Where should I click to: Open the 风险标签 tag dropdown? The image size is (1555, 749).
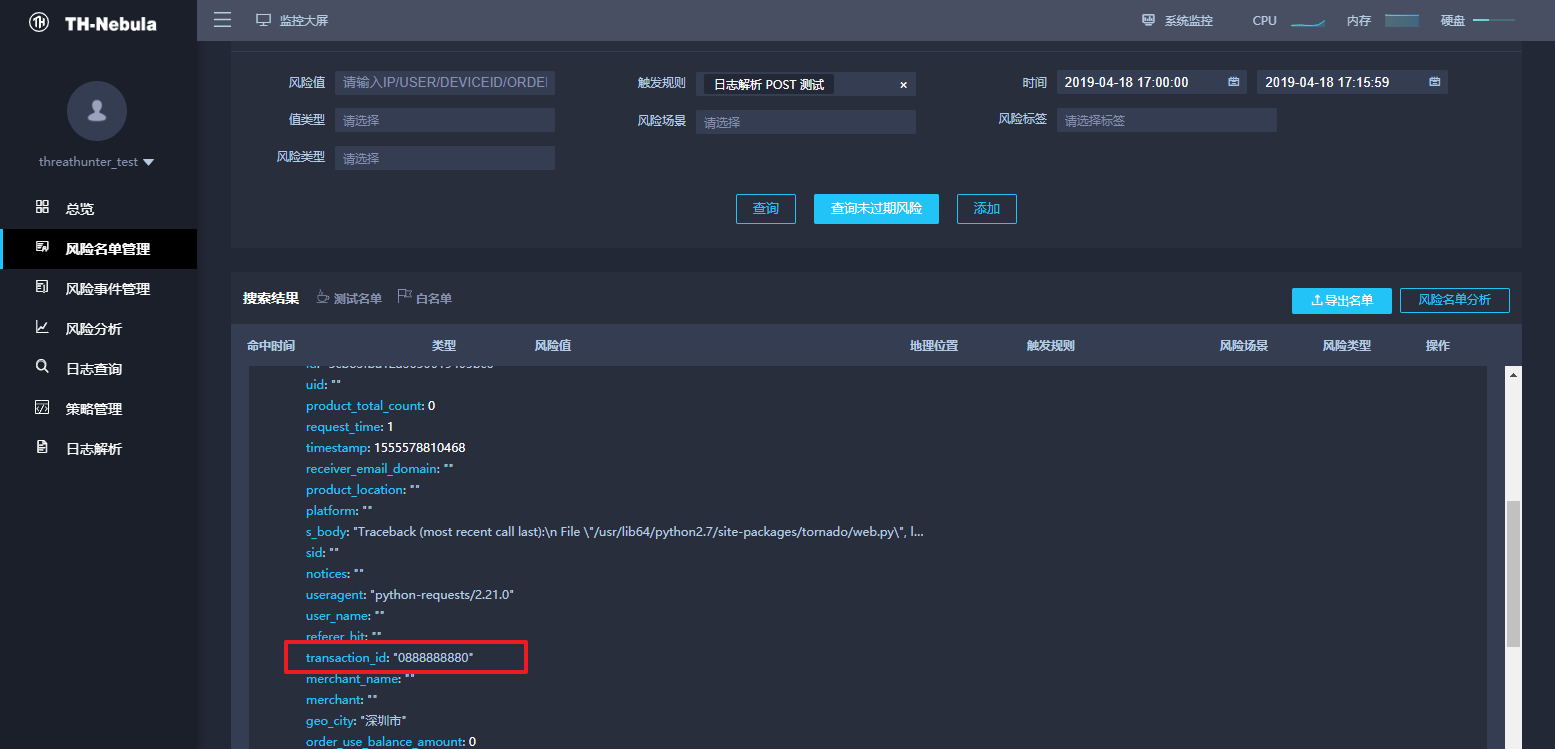pos(1167,120)
